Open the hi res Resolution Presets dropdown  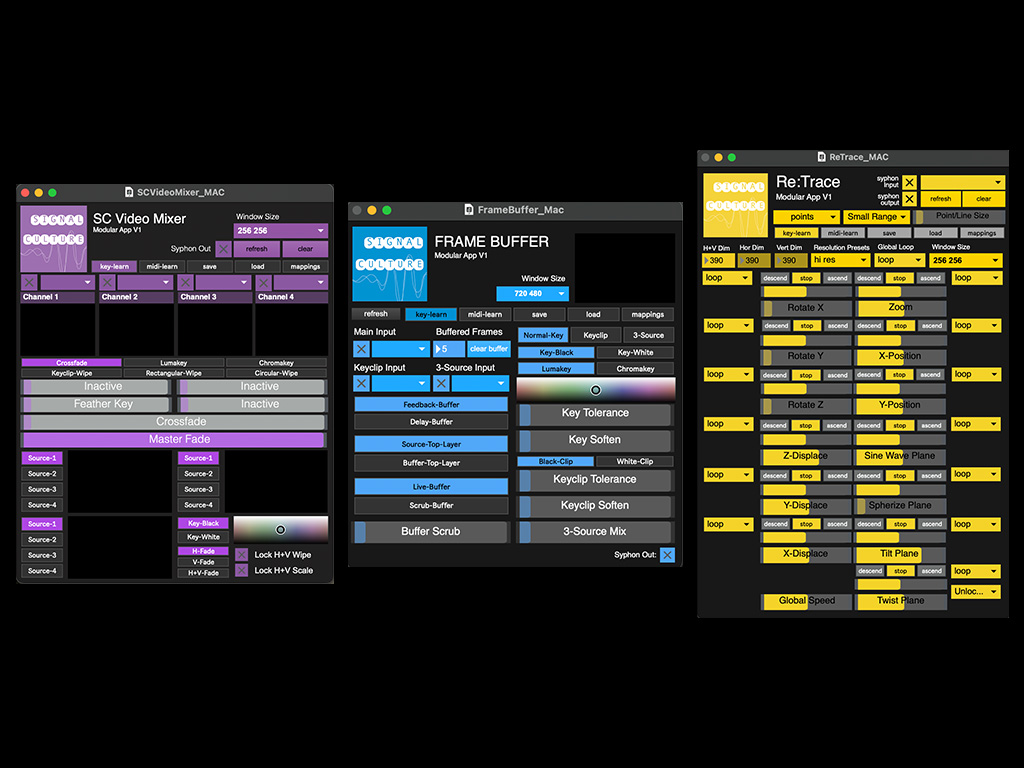(x=838, y=259)
